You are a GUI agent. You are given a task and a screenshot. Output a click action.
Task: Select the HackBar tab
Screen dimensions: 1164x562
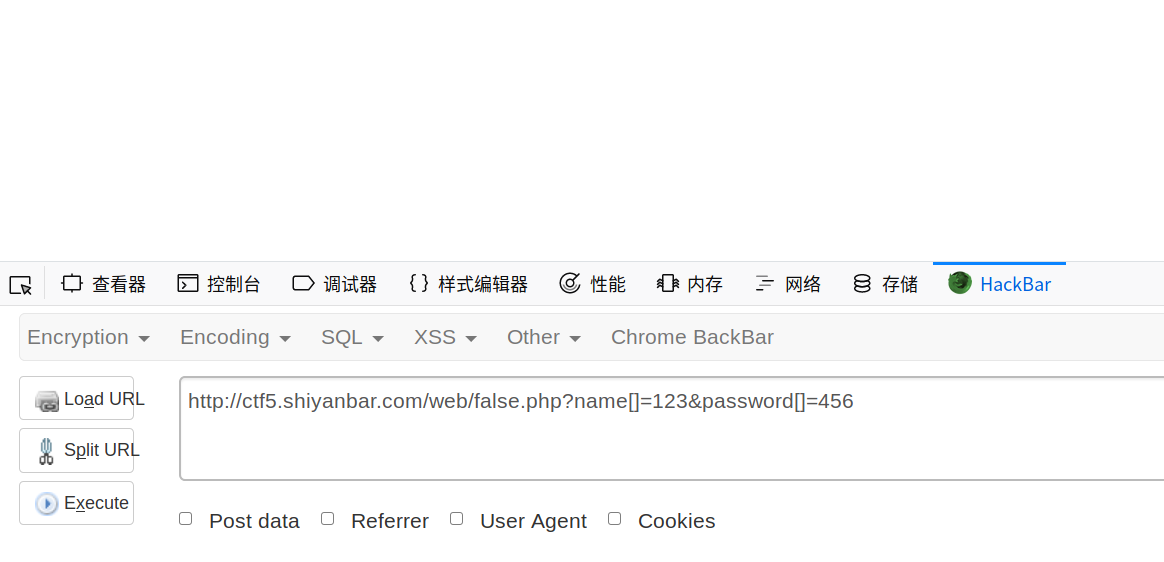(999, 284)
